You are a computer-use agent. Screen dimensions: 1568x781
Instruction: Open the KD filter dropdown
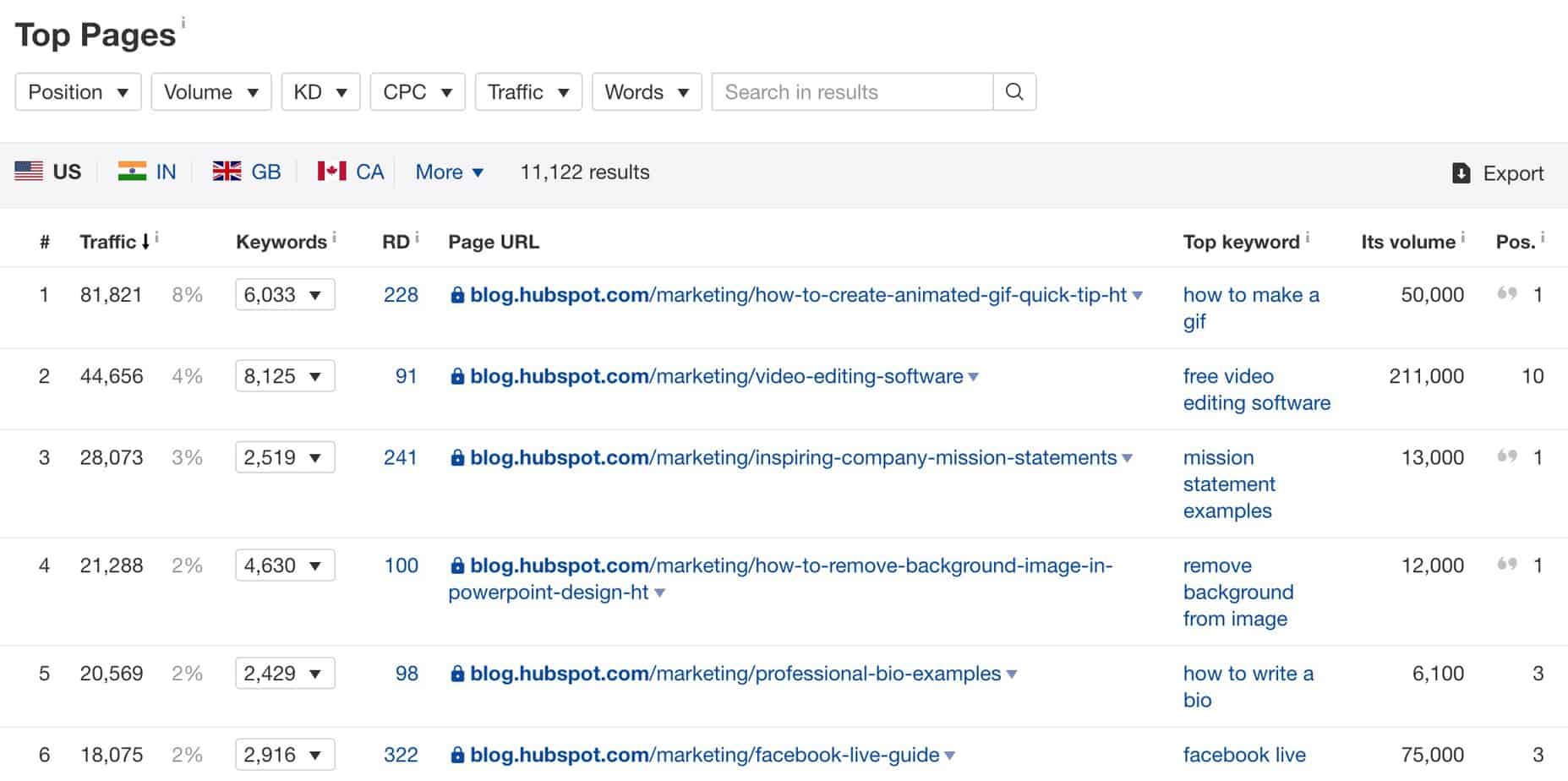click(320, 91)
